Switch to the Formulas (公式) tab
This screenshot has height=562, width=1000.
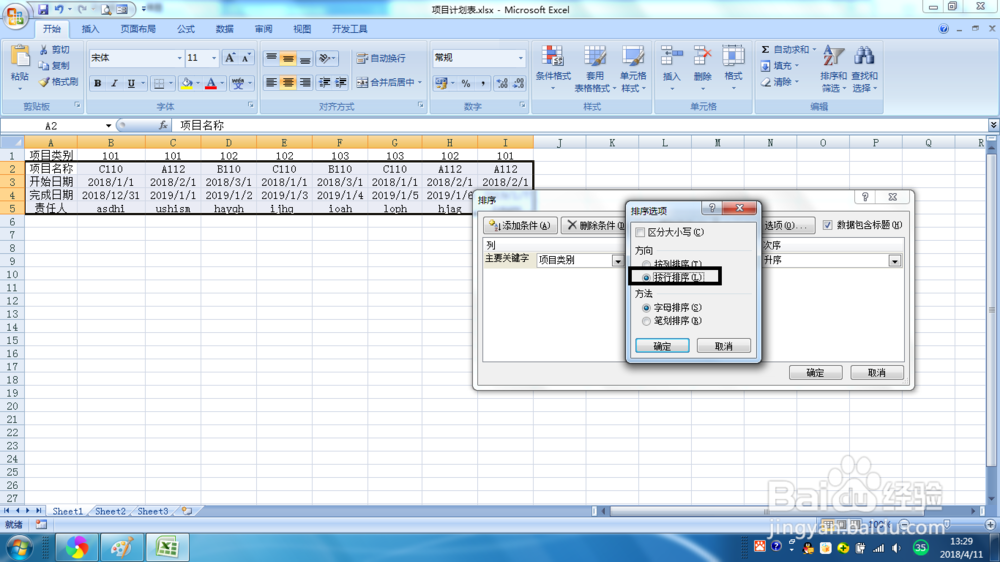pyautogui.click(x=186, y=29)
